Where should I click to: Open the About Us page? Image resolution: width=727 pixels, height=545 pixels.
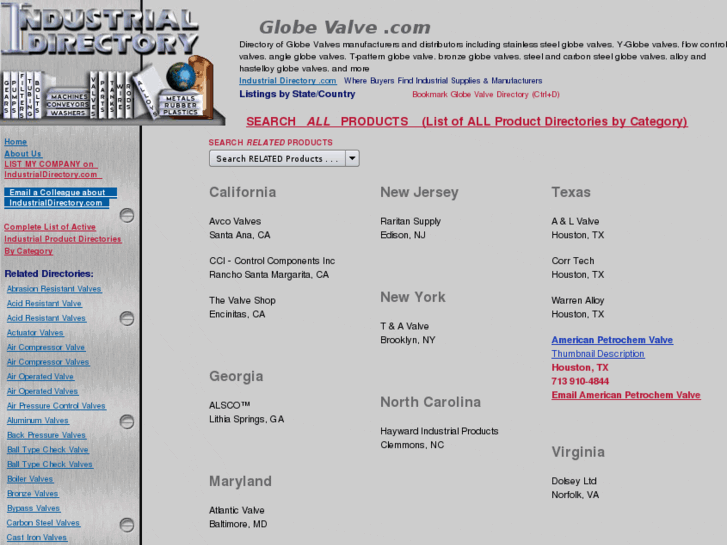23,154
